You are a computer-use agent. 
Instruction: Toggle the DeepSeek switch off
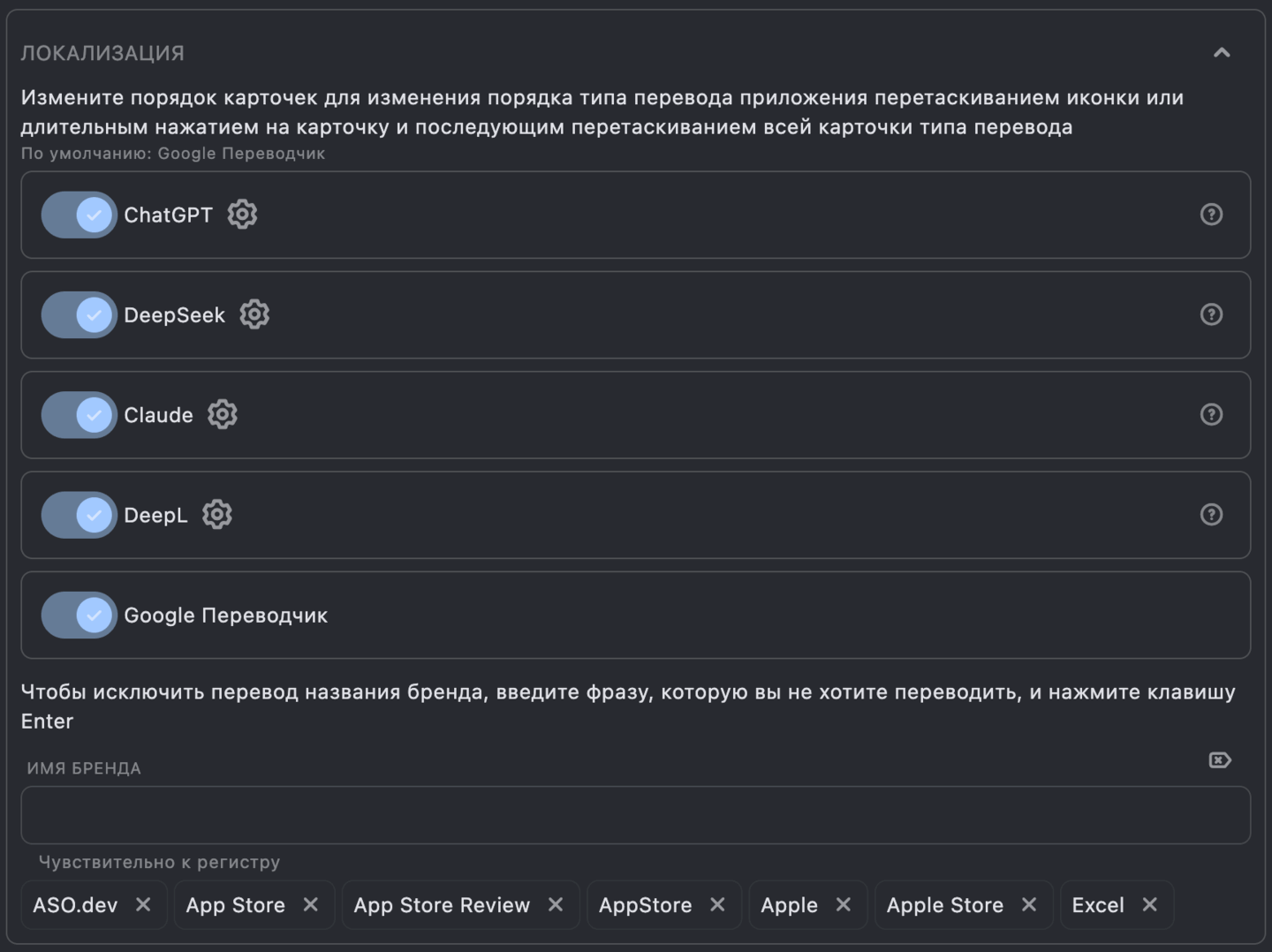(79, 314)
